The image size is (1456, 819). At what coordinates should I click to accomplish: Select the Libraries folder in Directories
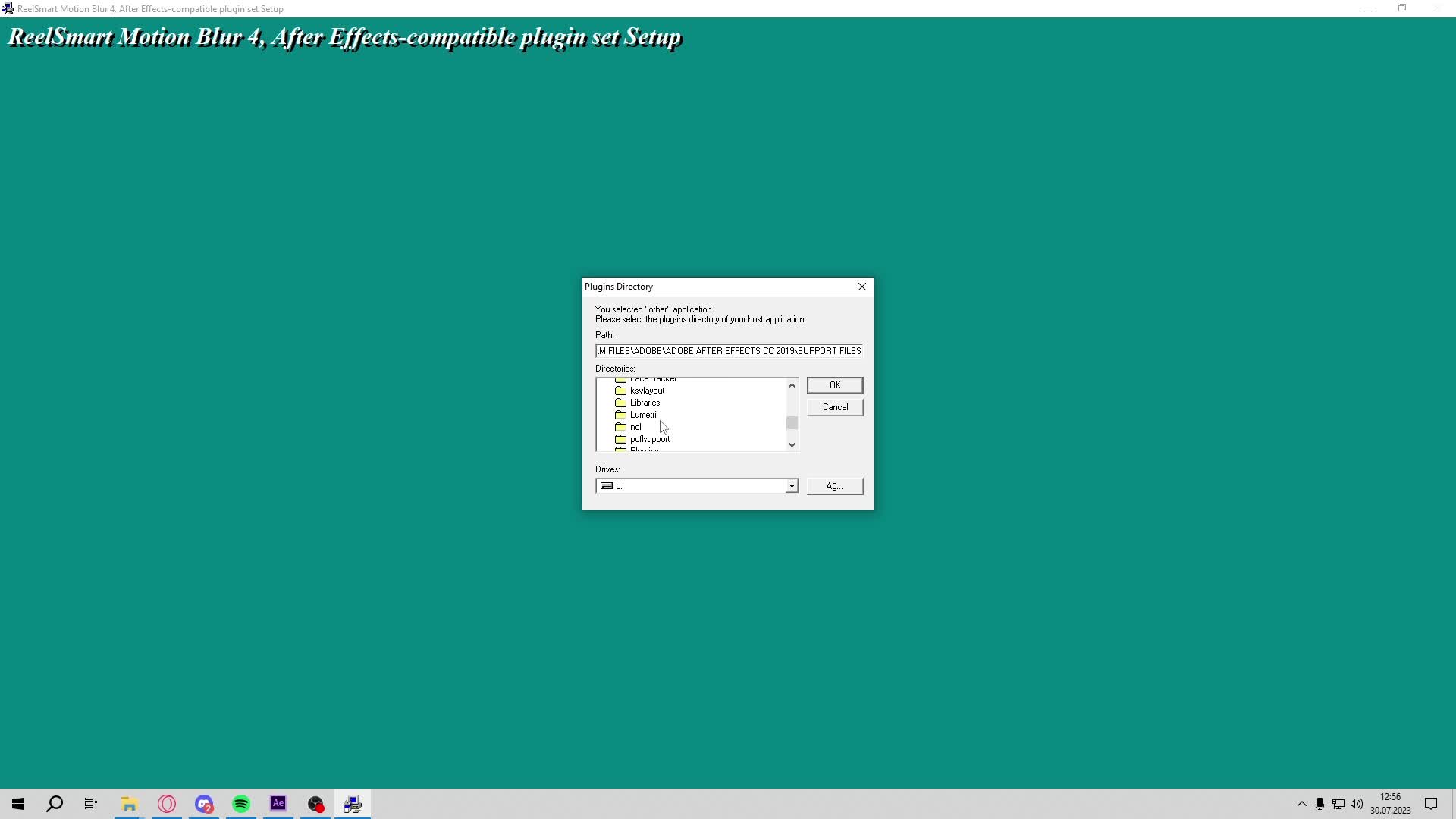pos(644,403)
